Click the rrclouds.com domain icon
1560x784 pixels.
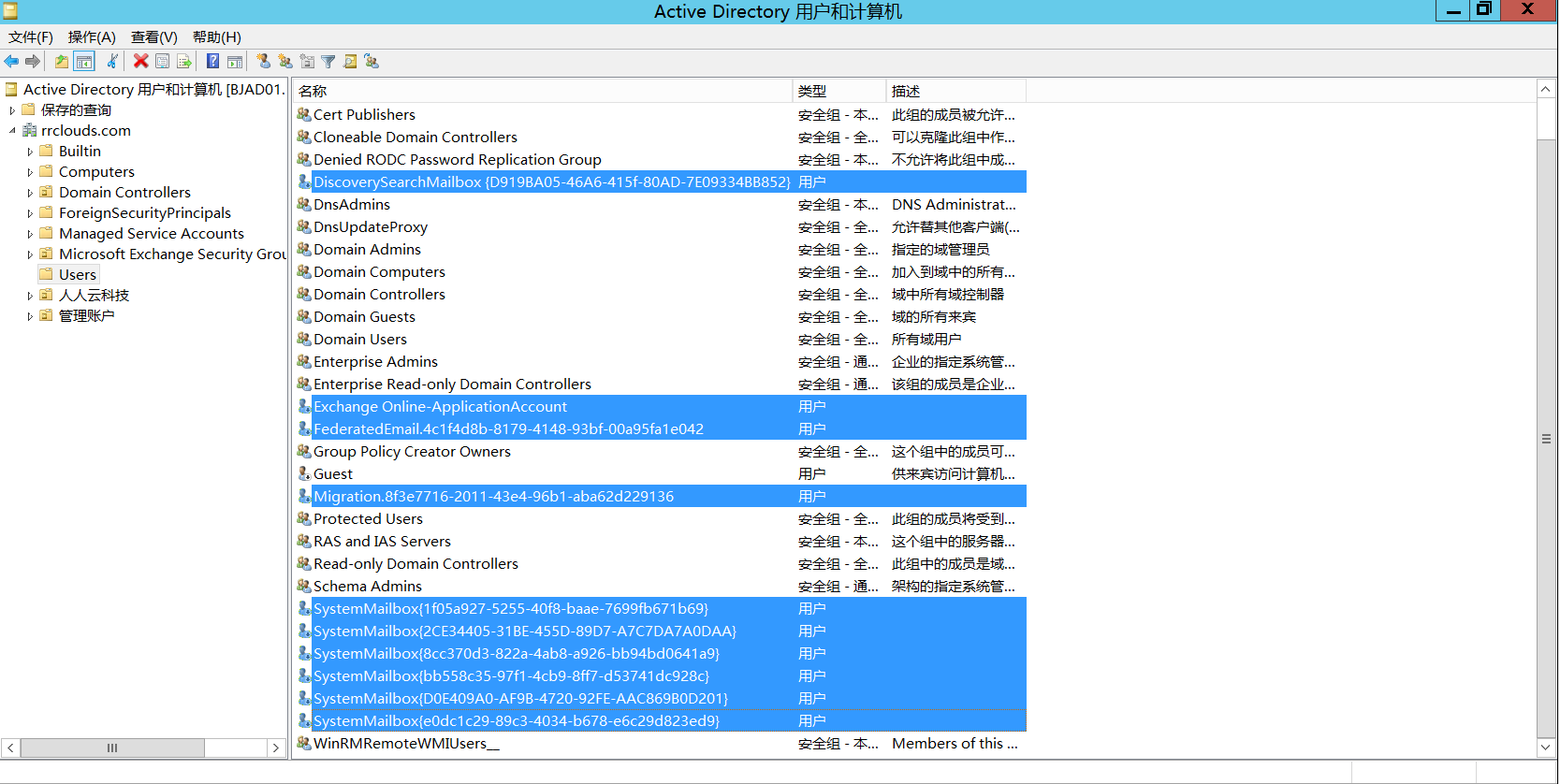[30, 130]
